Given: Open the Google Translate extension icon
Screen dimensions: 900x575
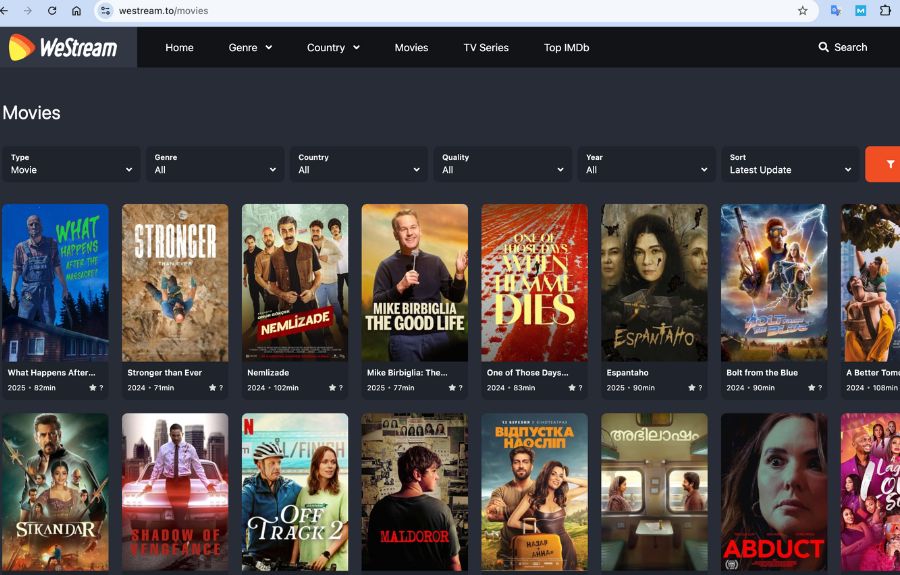Looking at the screenshot, I should click(836, 10).
